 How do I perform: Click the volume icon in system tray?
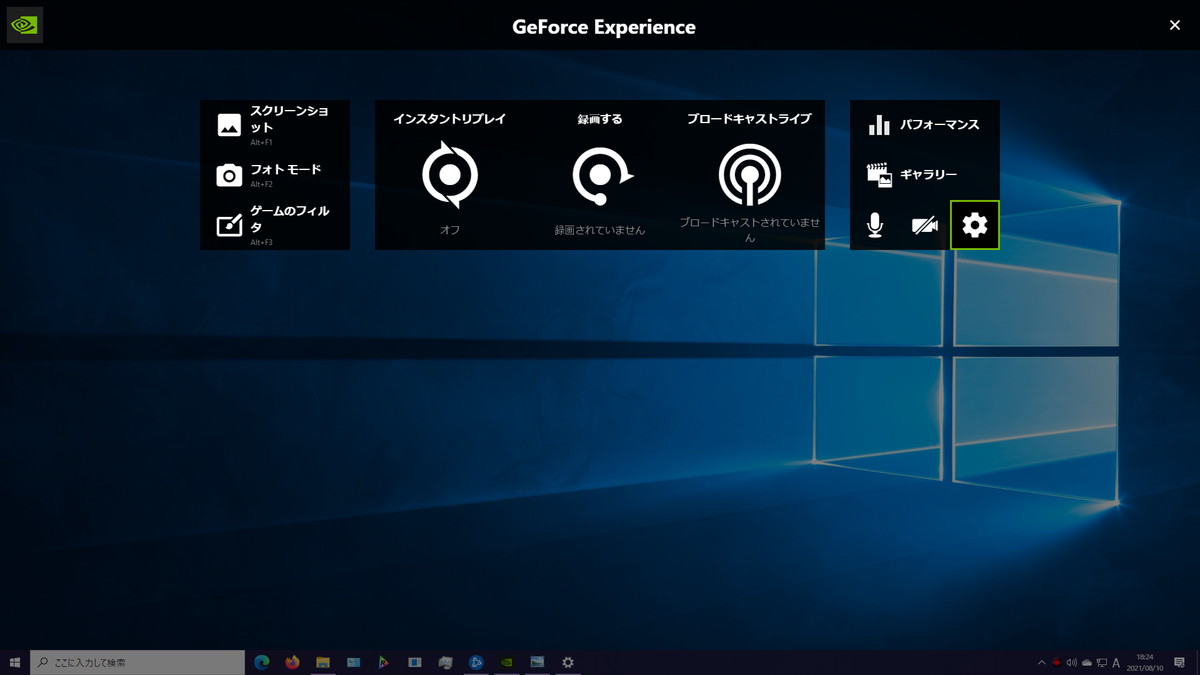1071,662
